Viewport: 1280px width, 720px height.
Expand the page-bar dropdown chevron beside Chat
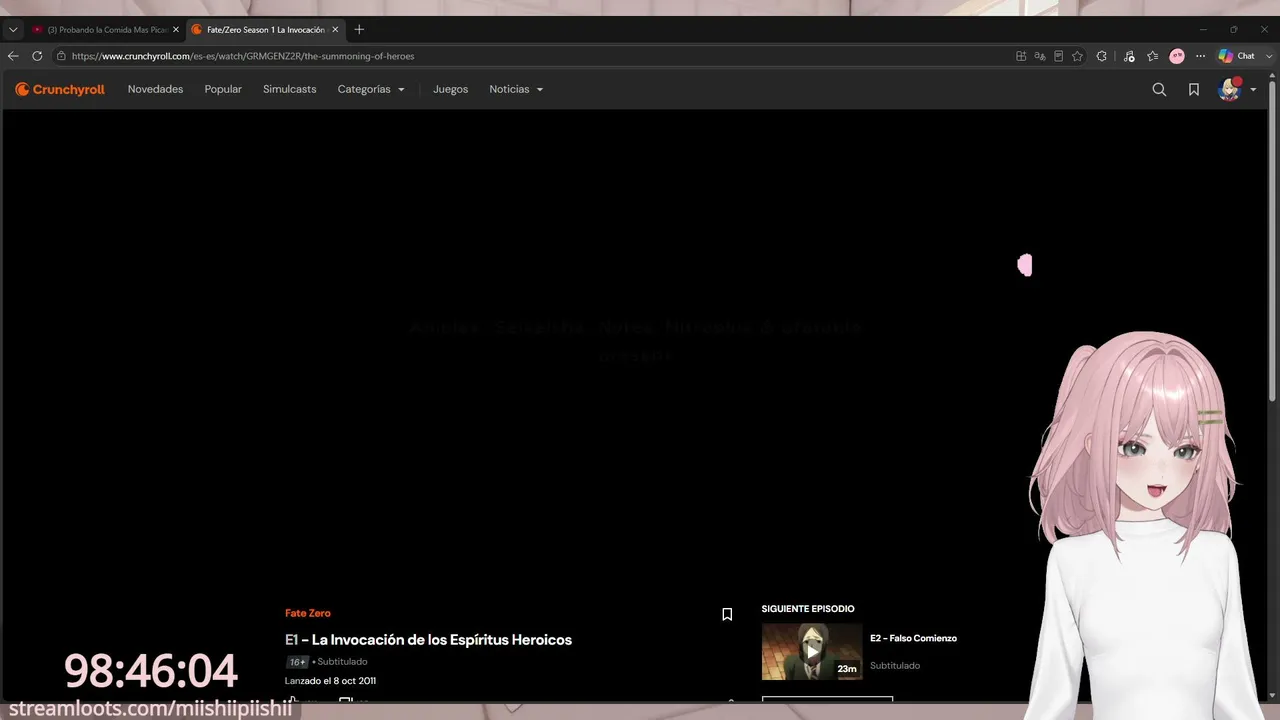(1270, 56)
